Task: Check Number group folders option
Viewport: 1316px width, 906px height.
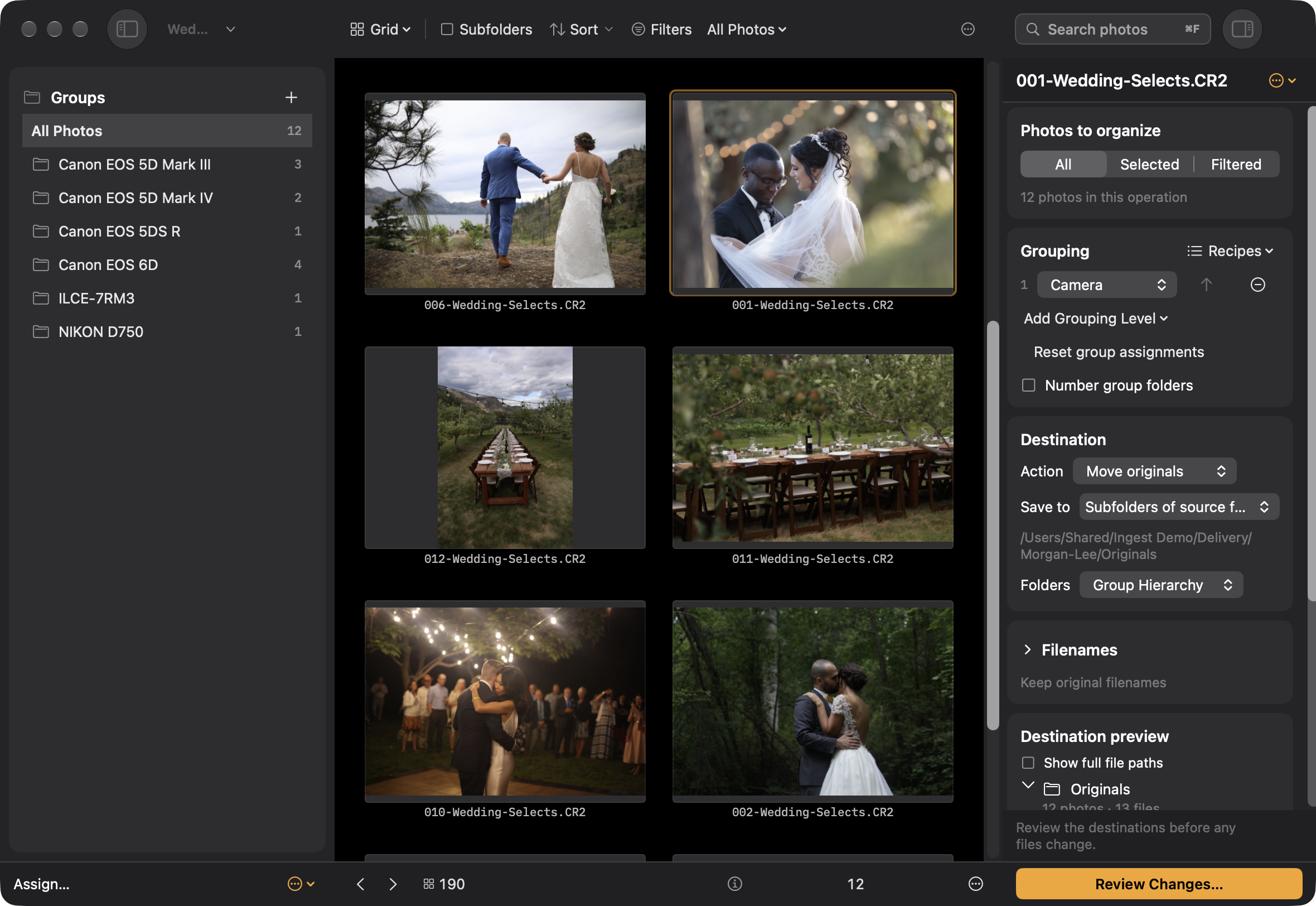Action: [1028, 385]
